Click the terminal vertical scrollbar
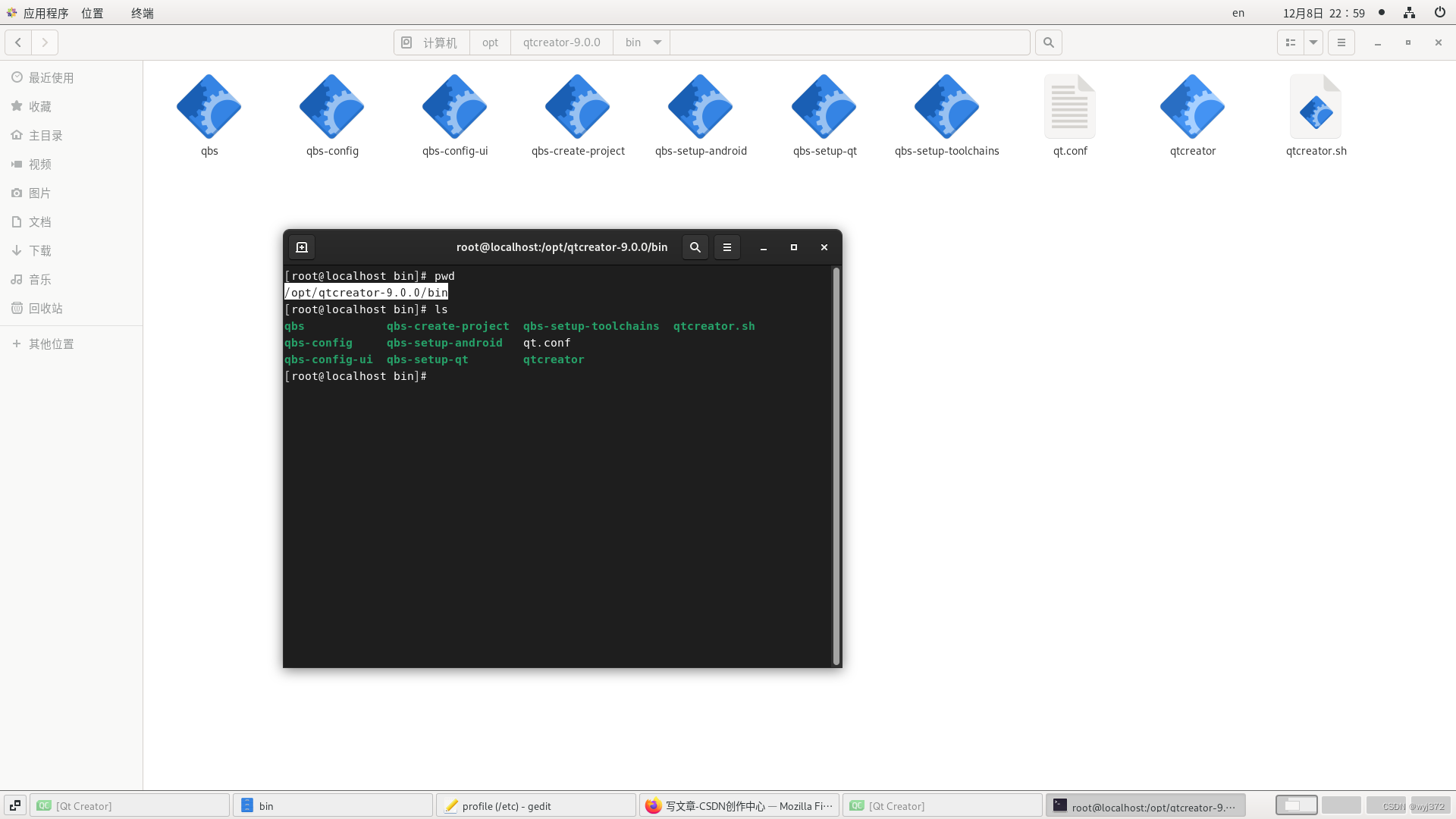1456x819 pixels. click(x=836, y=466)
